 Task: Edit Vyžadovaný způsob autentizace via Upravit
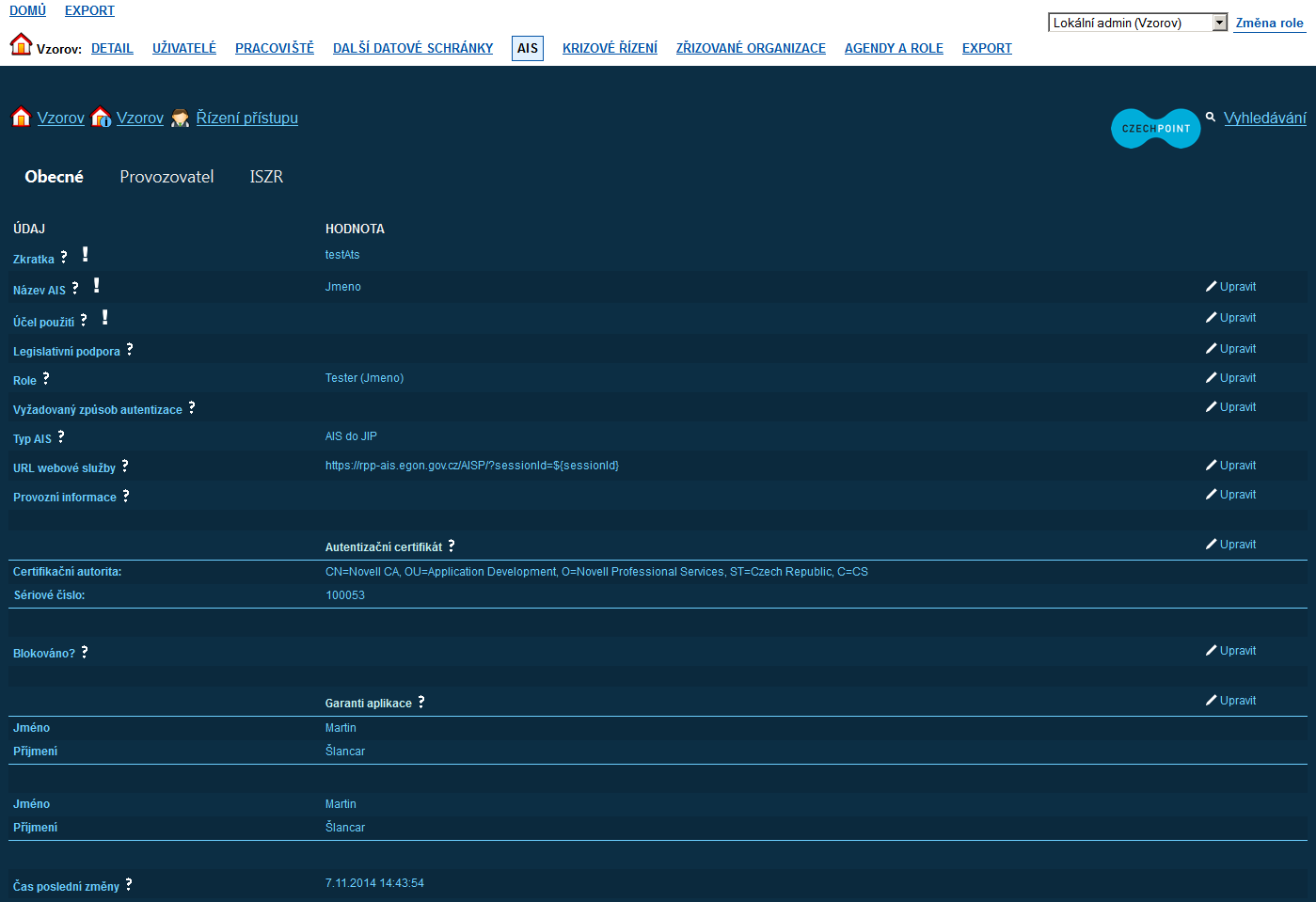(1231, 407)
